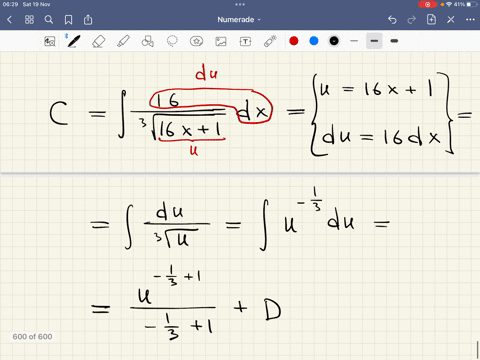
Task: Open the page thumbnails grid view
Action: (x=29, y=20)
